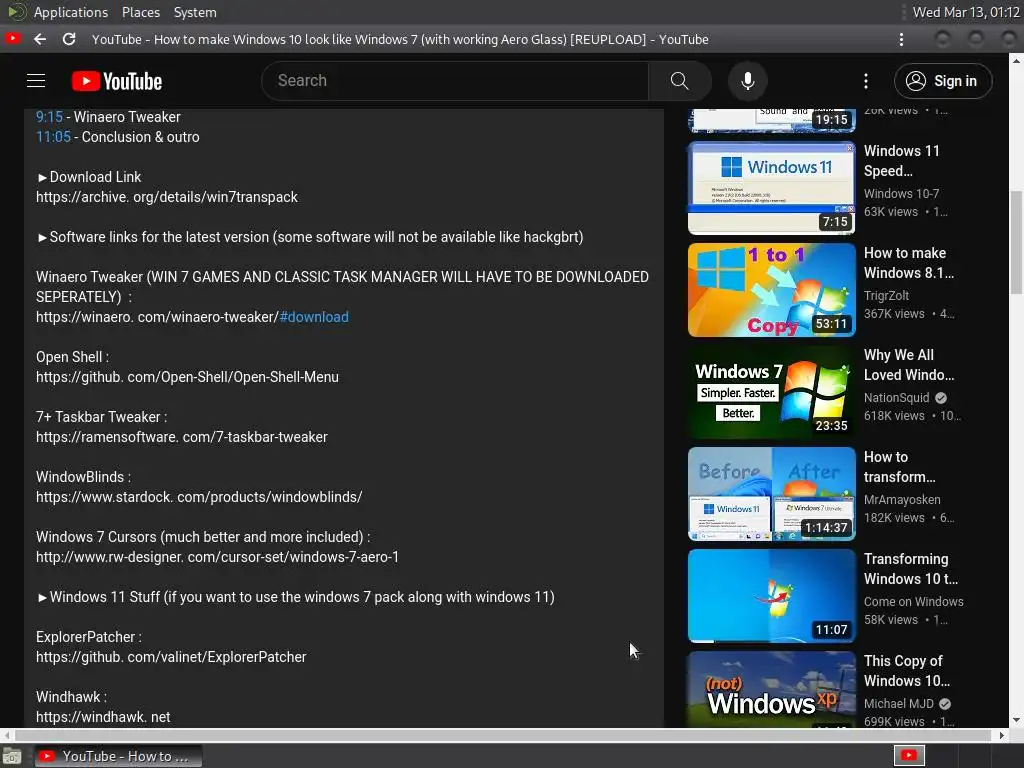Open the (not) Windows XP thumbnail
This screenshot has width=1024, height=768.
[771, 689]
